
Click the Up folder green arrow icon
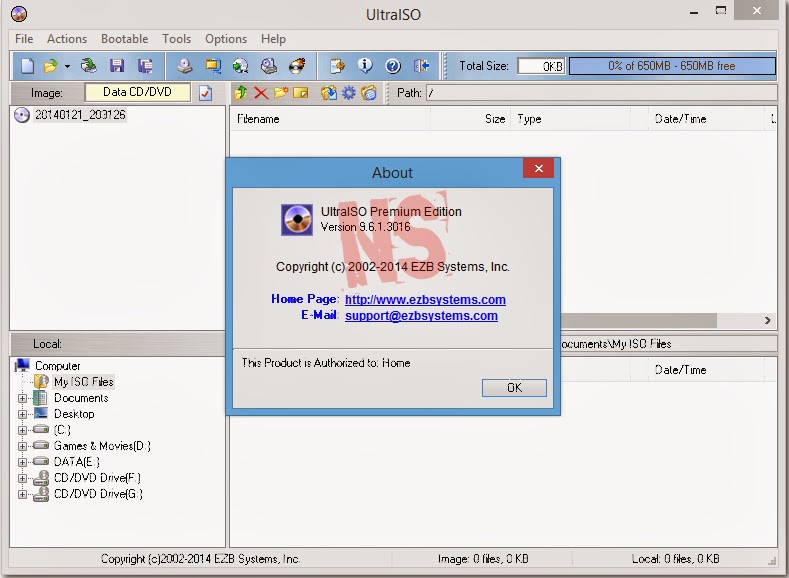(241, 93)
